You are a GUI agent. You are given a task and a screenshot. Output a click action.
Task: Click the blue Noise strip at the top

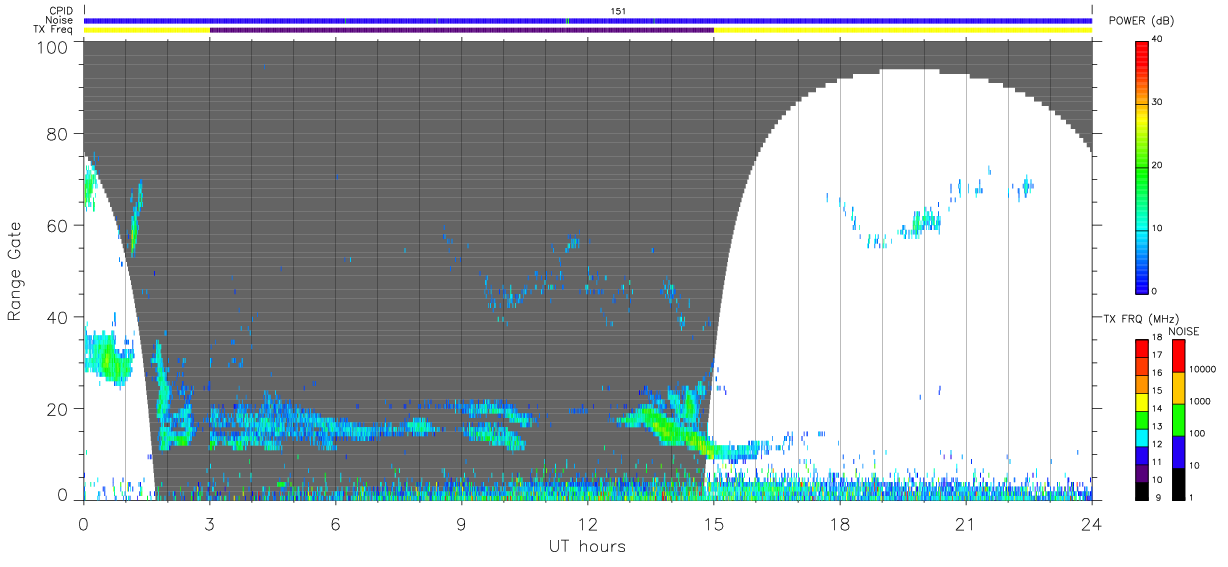588,20
